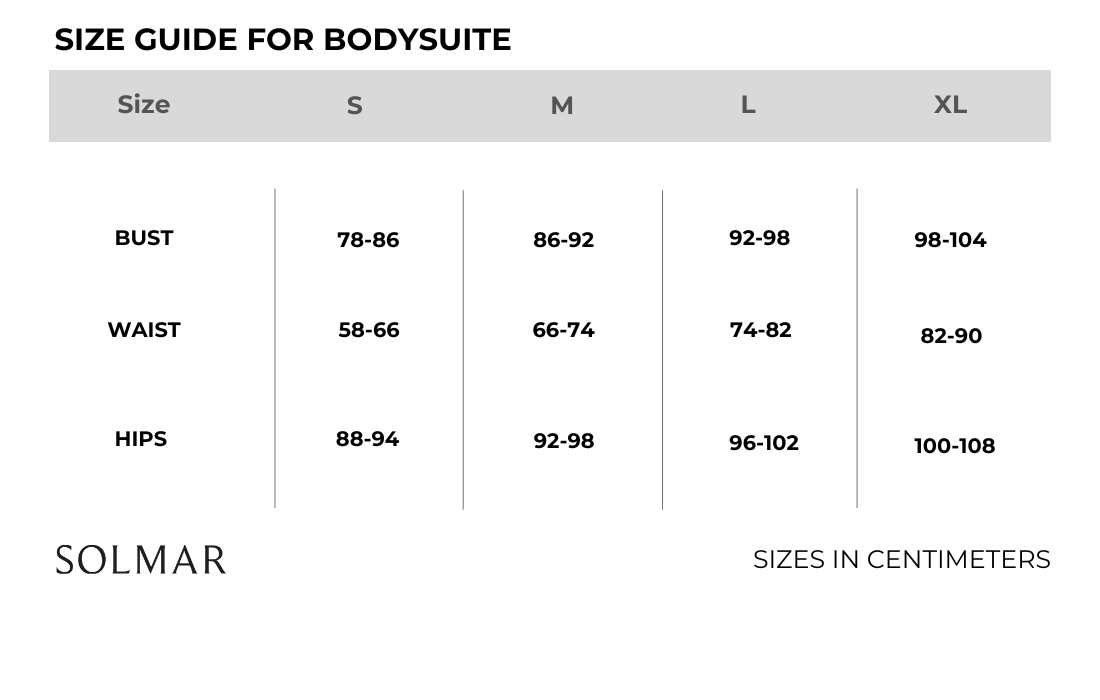Click the 'SIZES IN CENTIMETERS' note

tap(902, 560)
